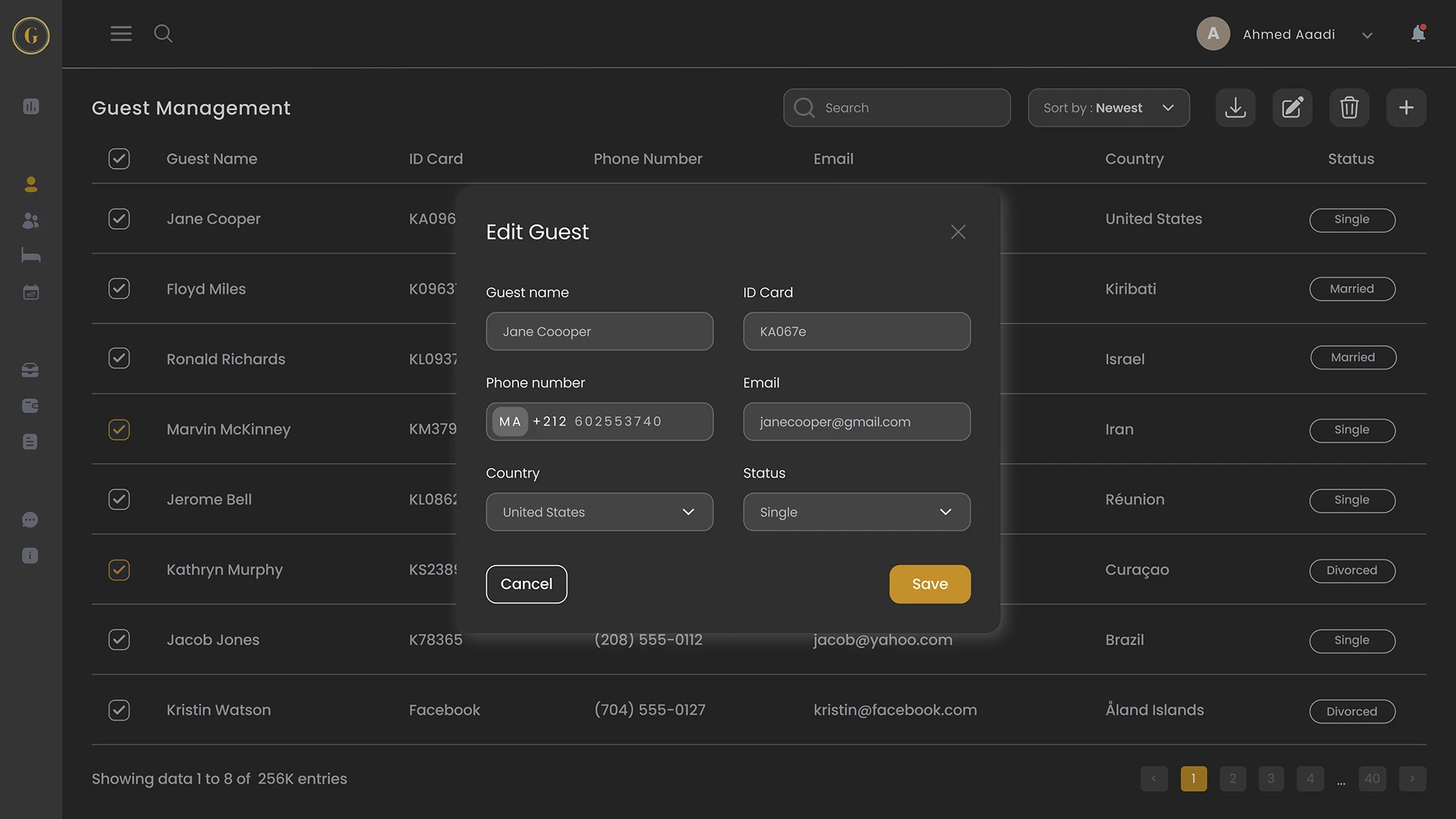Open the Sort by Newest dropdown
The height and width of the screenshot is (819, 1456).
coord(1109,108)
